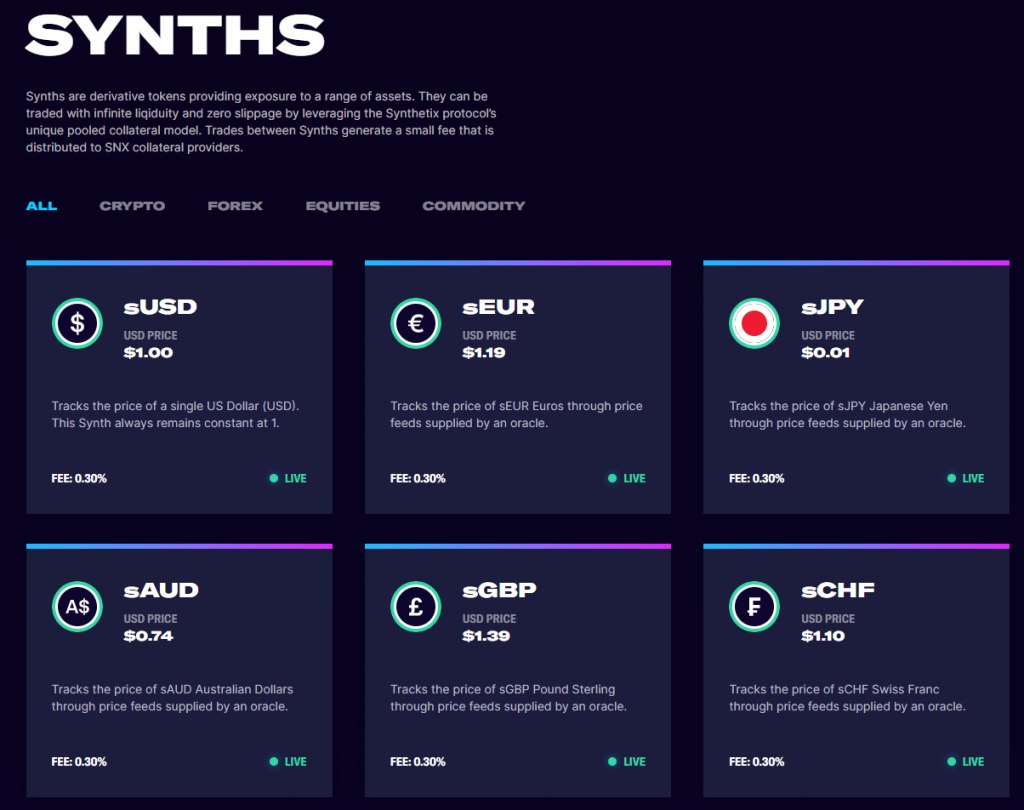This screenshot has height=810, width=1024.
Task: Click the LIVE status text on sGBP card
Action: [x=634, y=762]
